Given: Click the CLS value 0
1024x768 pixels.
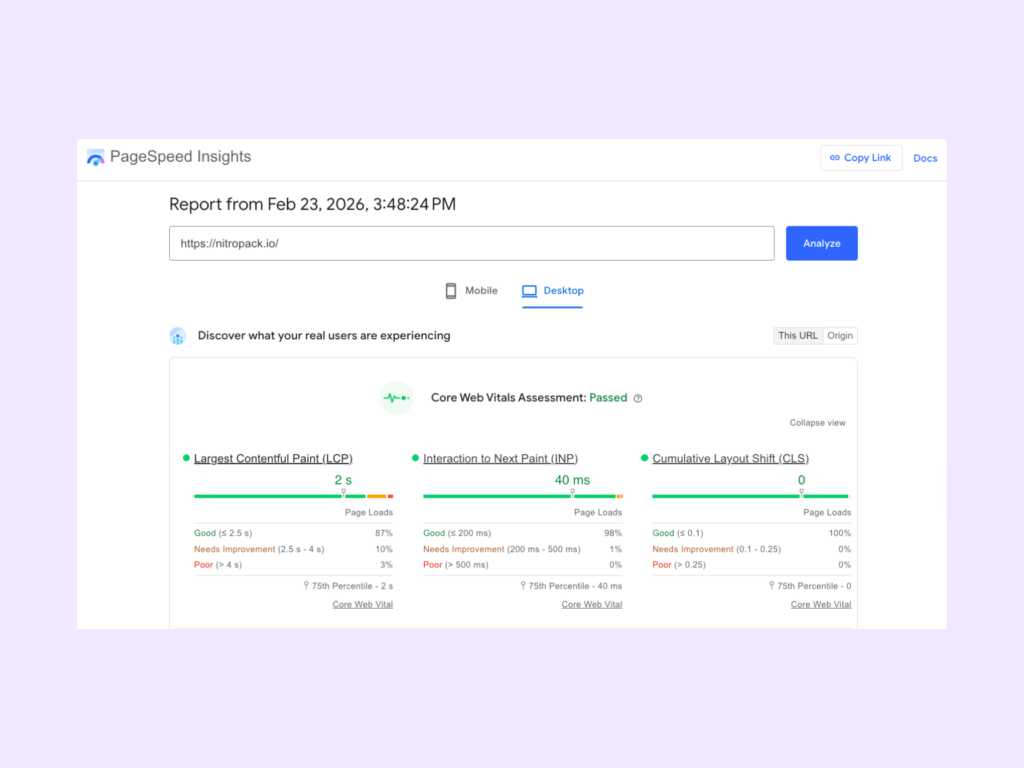Looking at the screenshot, I should (x=801, y=480).
